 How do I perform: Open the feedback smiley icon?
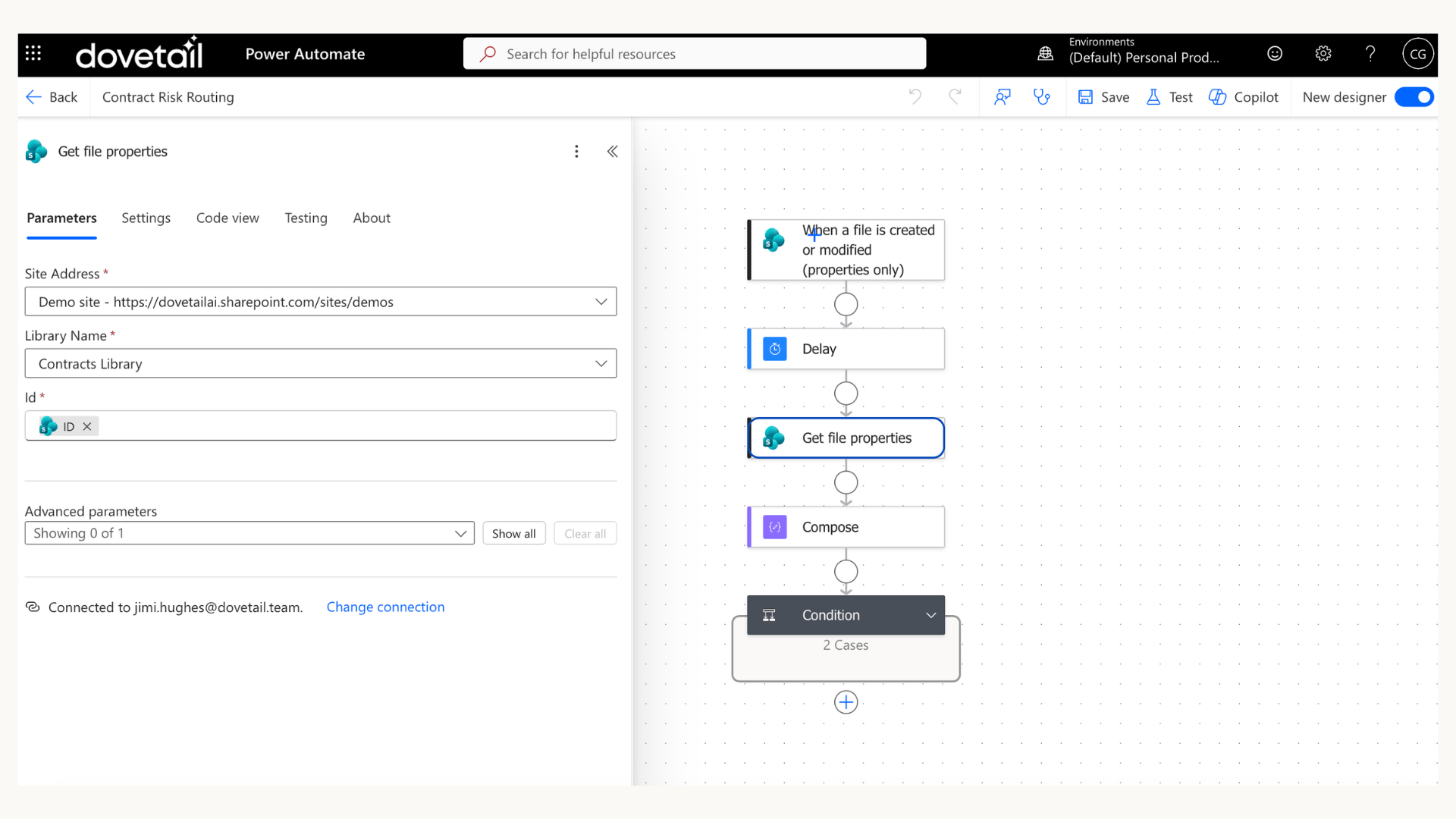1275,53
